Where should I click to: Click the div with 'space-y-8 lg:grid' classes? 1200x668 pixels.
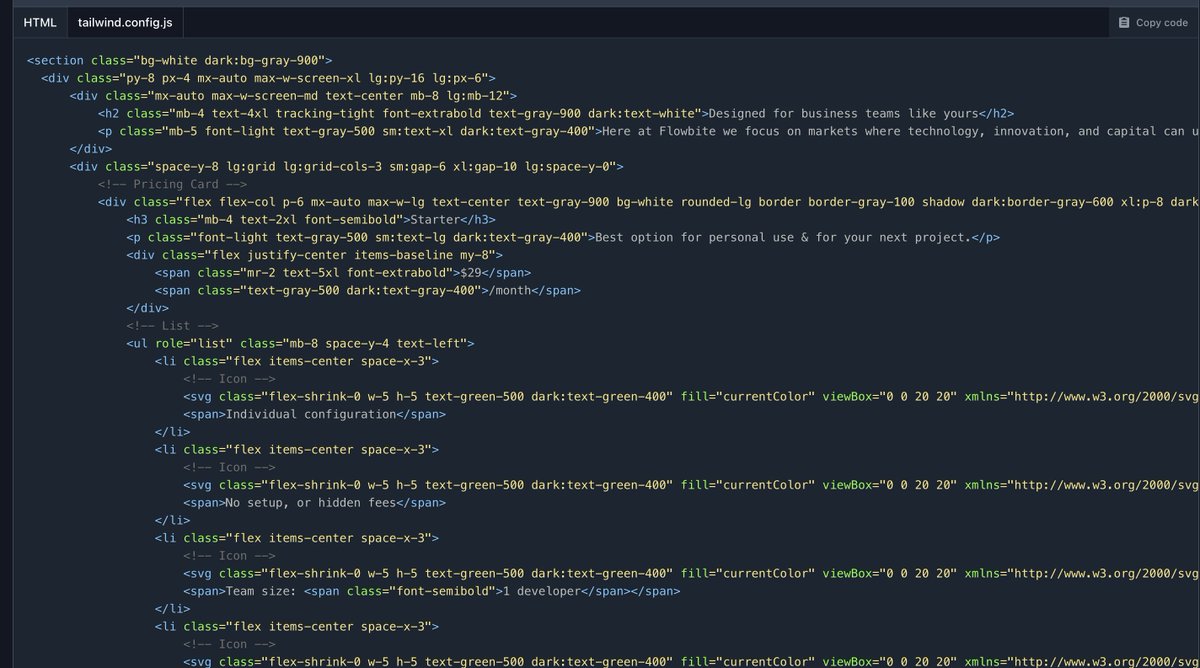pos(347,166)
